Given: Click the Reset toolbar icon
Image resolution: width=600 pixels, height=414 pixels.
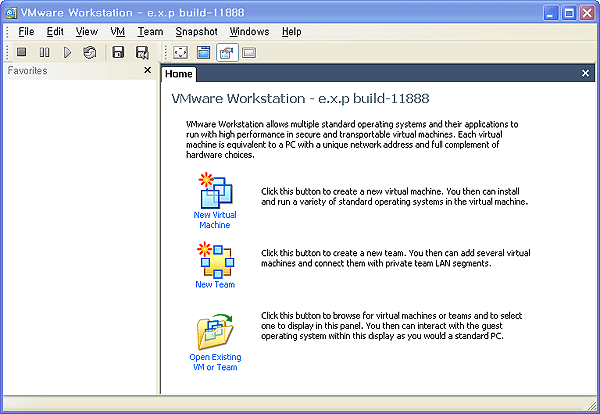Looking at the screenshot, I should coord(90,52).
